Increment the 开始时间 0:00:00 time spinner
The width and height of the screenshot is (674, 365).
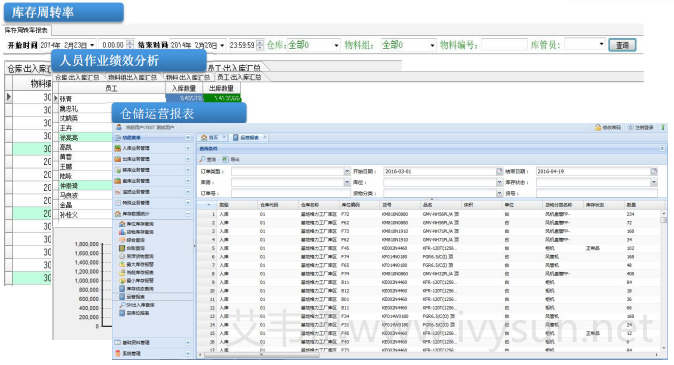[130, 42]
